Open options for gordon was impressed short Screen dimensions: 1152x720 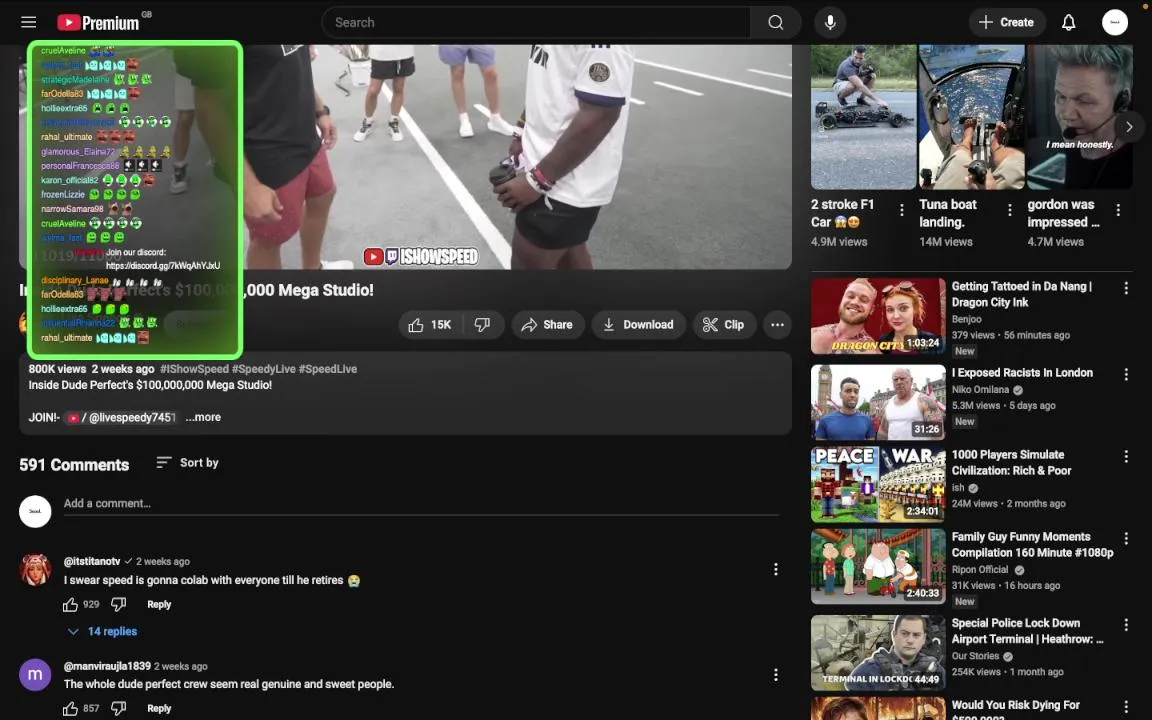coord(1118,211)
